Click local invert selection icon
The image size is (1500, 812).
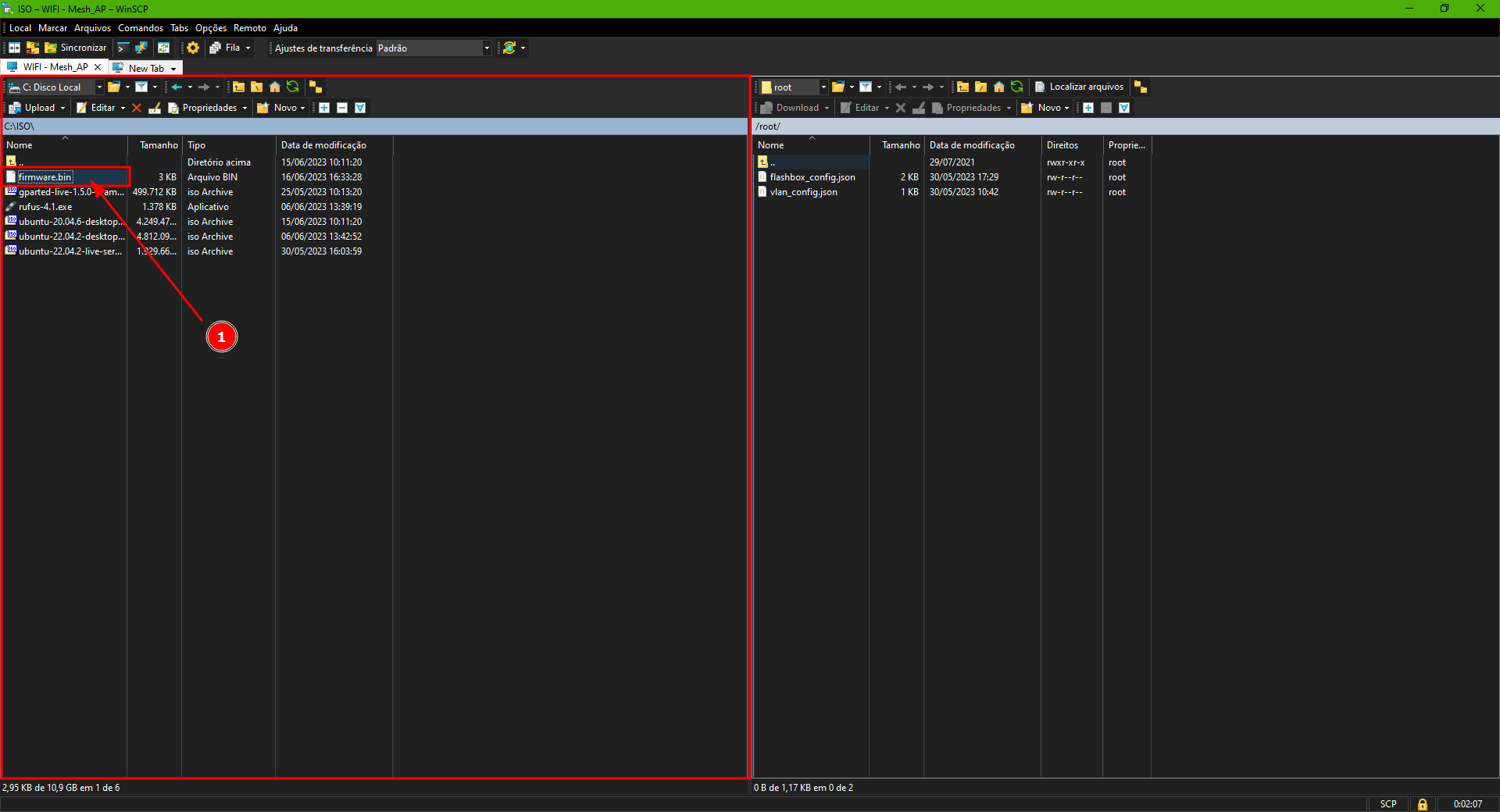click(360, 108)
